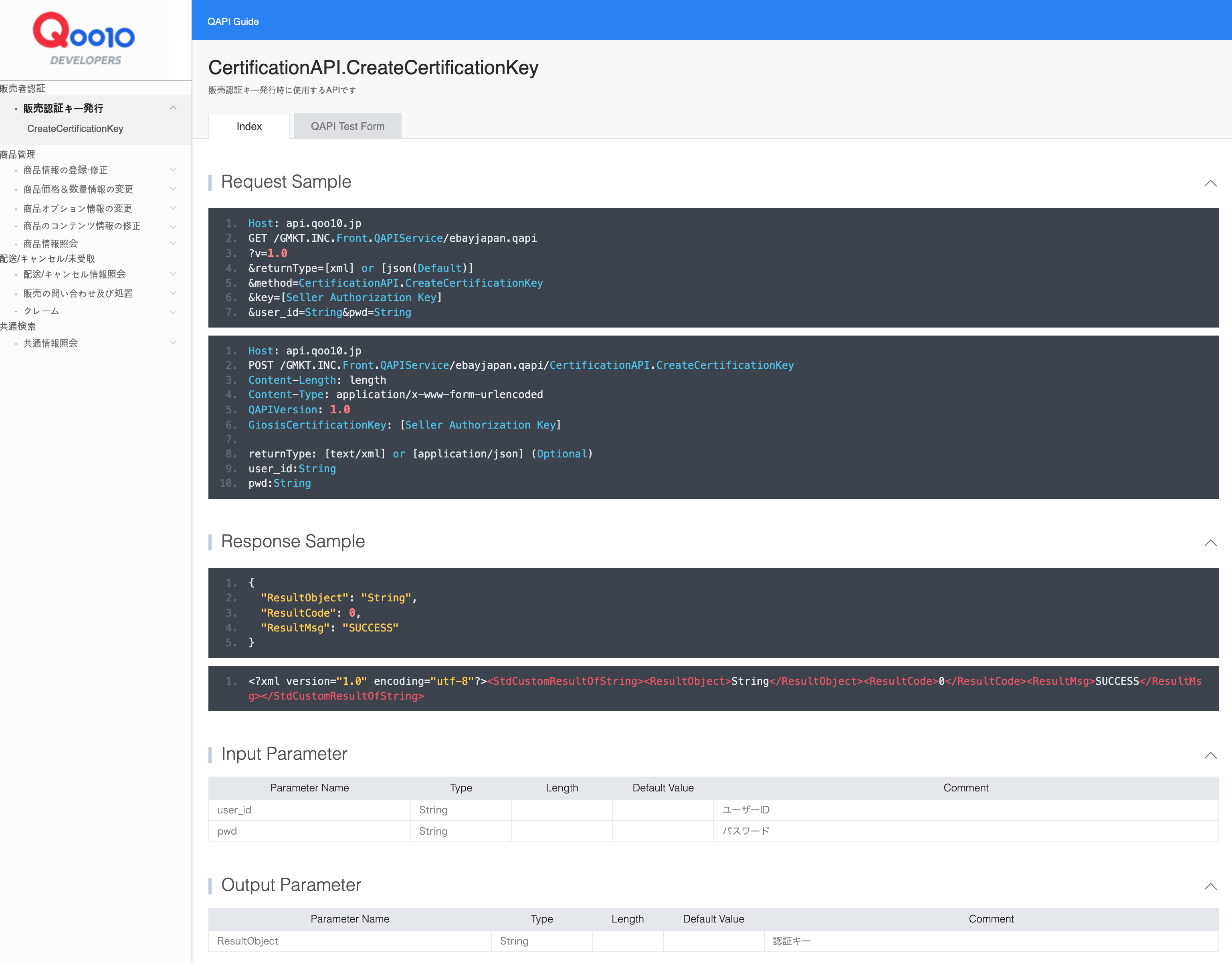This screenshot has width=1232, height=963.
Task: Collapse the Response Sample section chevron
Action: click(1210, 542)
